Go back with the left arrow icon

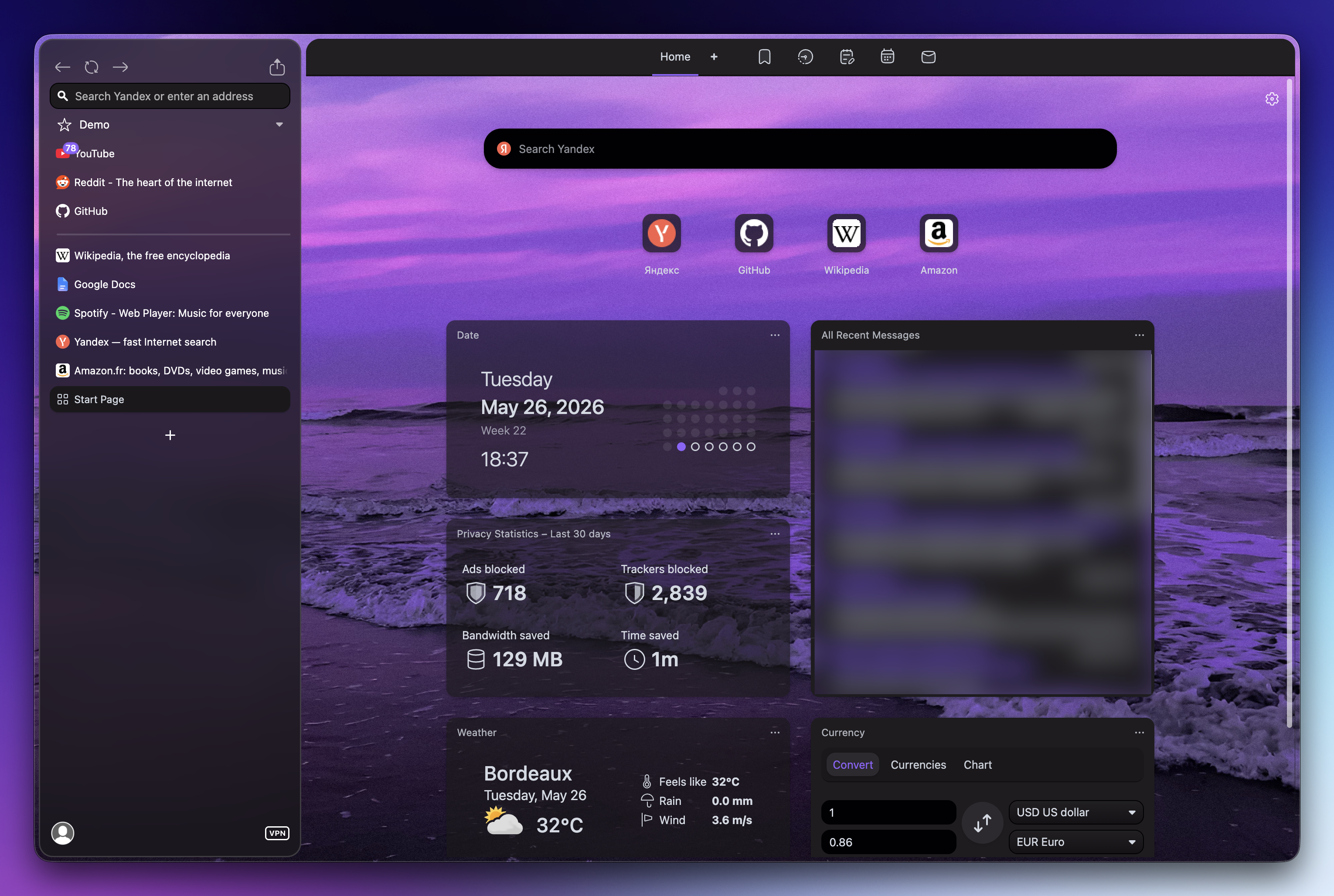(62, 68)
